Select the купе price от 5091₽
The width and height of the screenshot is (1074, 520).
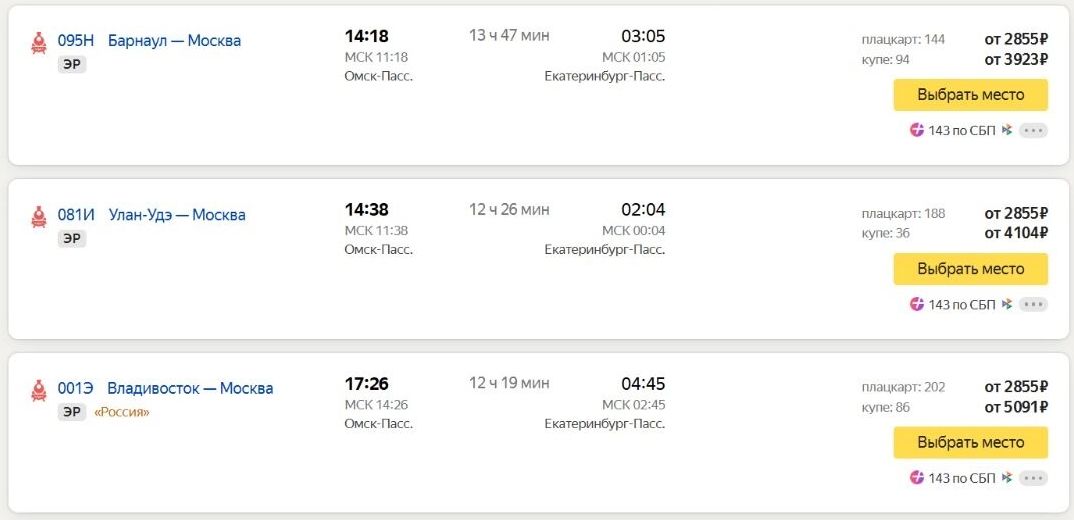[x=1015, y=407]
